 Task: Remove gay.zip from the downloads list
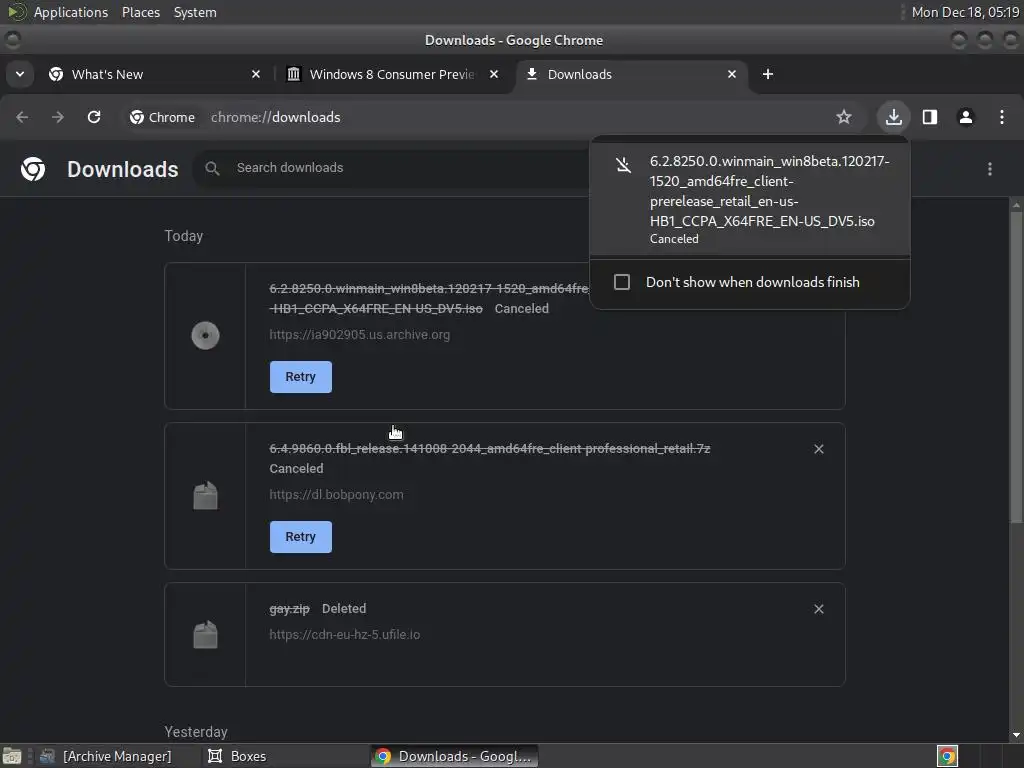coord(819,609)
